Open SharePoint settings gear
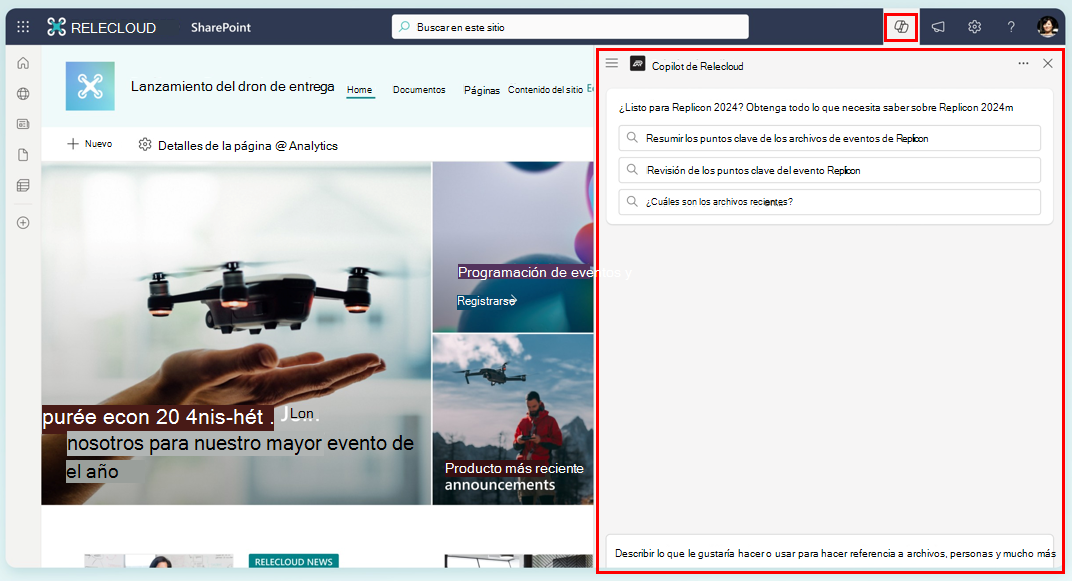Screen dimensions: 1072x581 (974, 26)
